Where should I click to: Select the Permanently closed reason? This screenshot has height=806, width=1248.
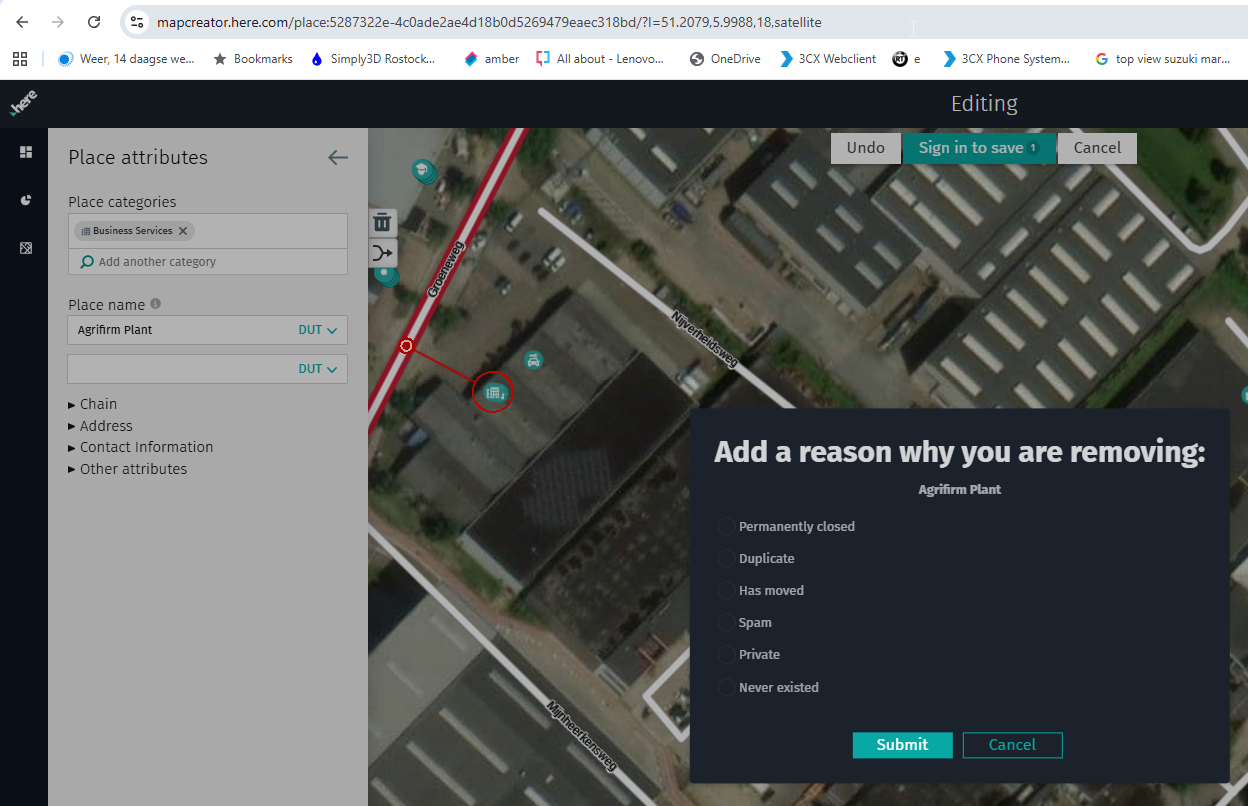coord(727,527)
